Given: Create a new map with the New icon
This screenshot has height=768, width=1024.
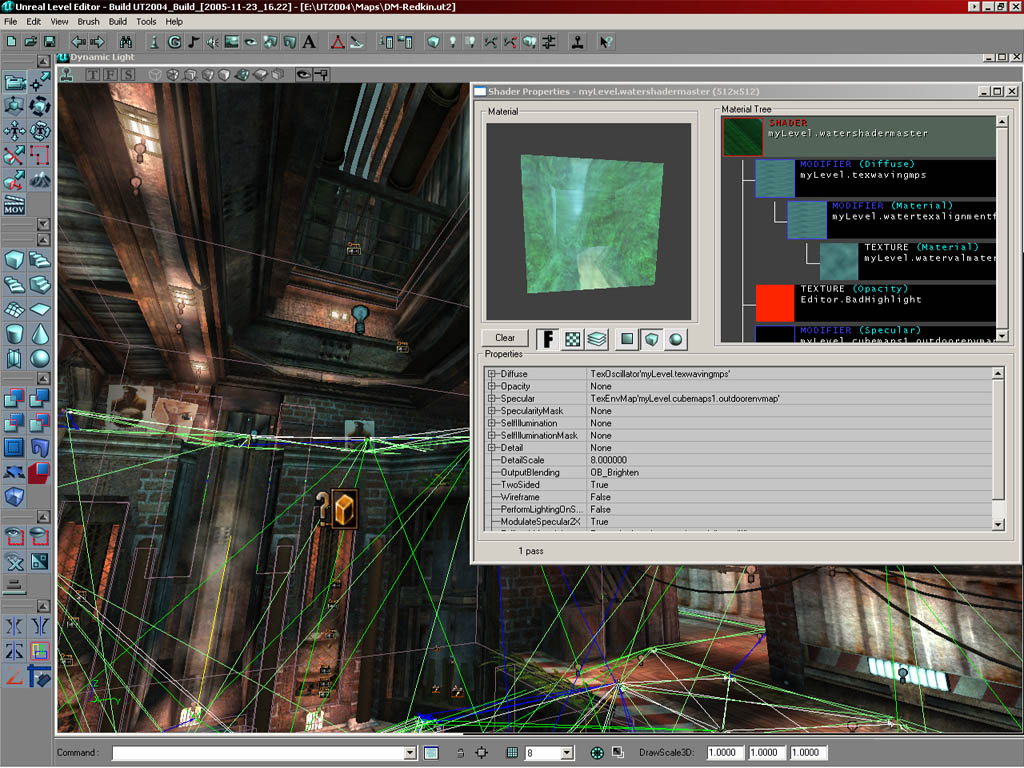Looking at the screenshot, I should [12, 42].
